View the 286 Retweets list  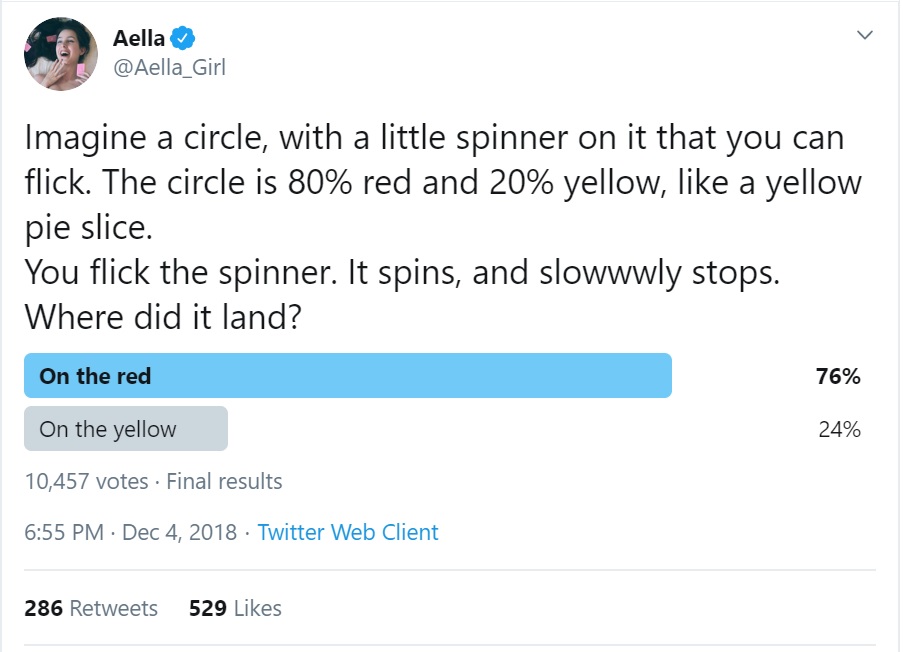[91, 608]
